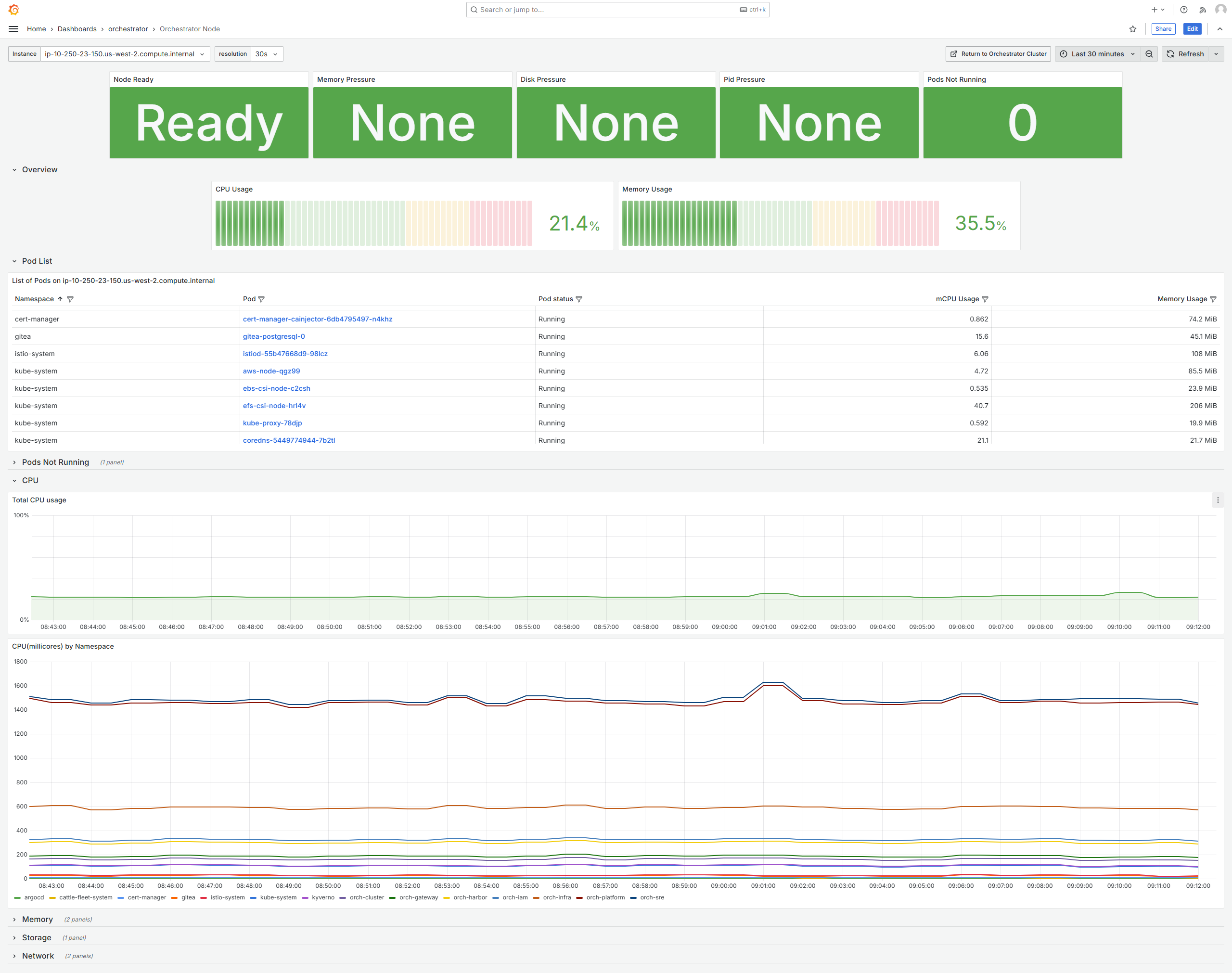This screenshot has width=1232, height=973.
Task: Go to Dashboards breadcrumb
Action: (77, 29)
